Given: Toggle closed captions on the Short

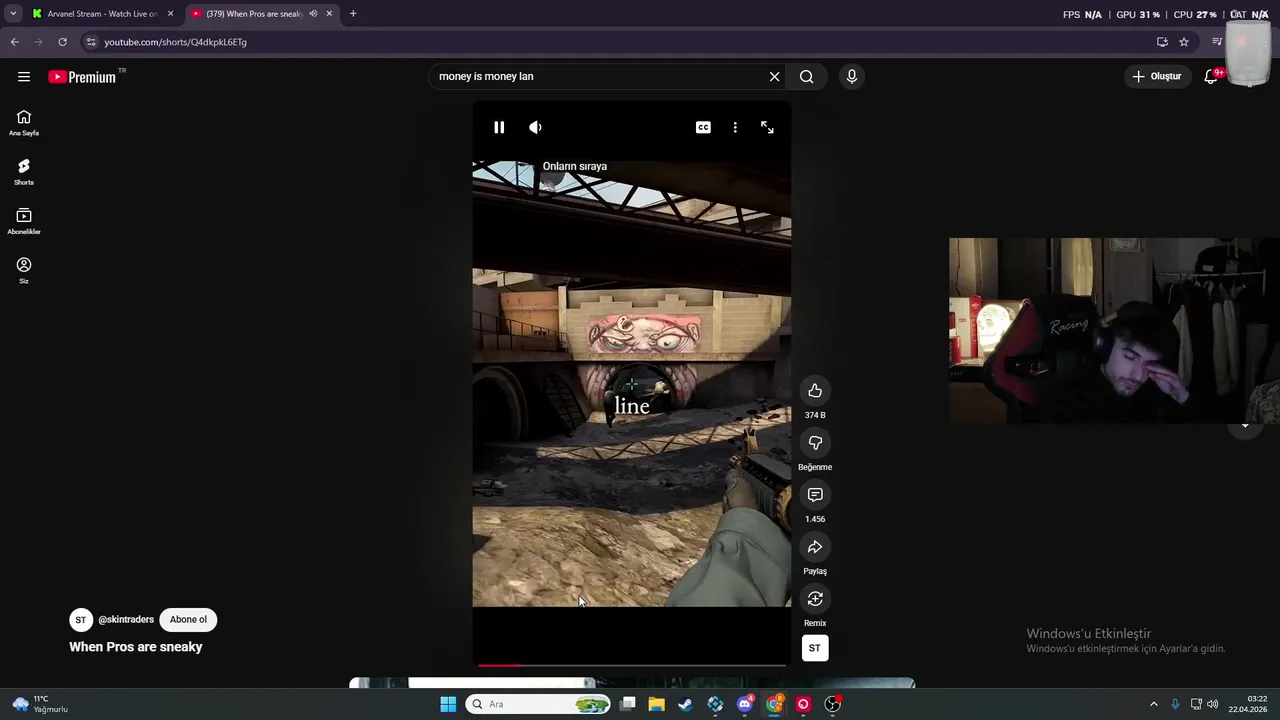Looking at the screenshot, I should (703, 127).
